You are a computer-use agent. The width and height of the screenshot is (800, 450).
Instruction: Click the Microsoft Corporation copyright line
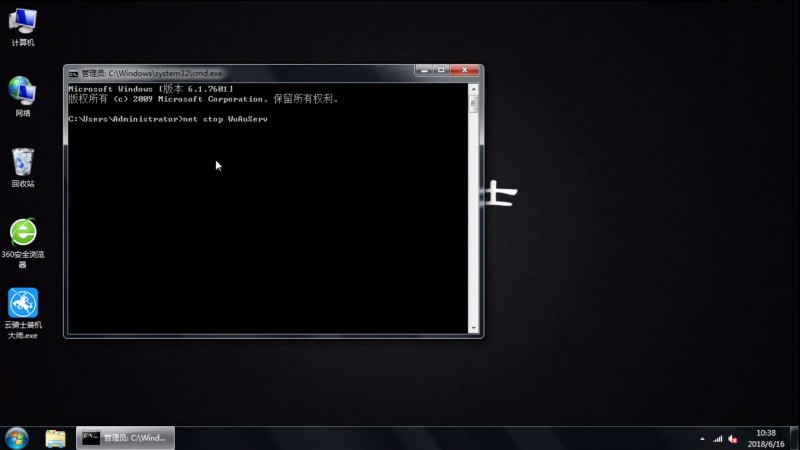click(204, 99)
